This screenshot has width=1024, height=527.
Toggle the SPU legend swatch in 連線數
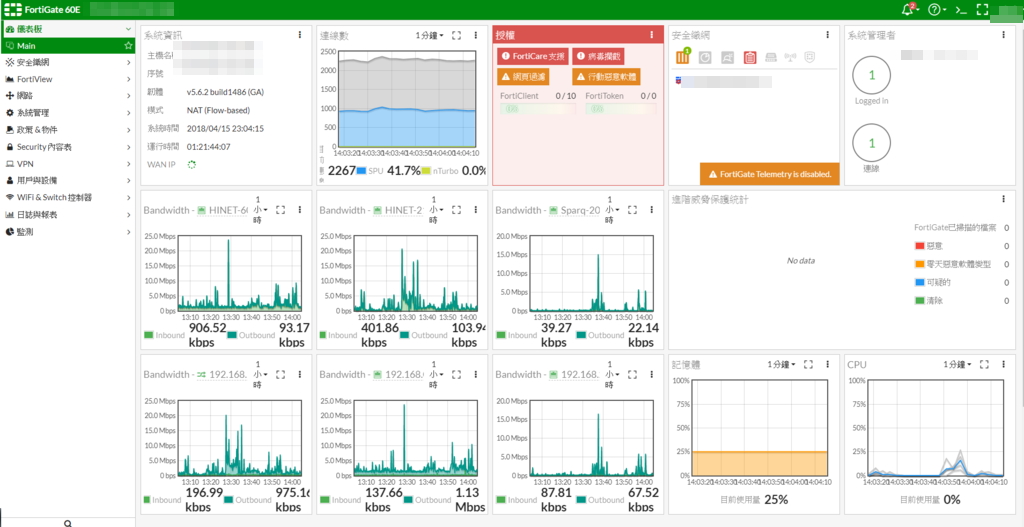tap(361, 170)
